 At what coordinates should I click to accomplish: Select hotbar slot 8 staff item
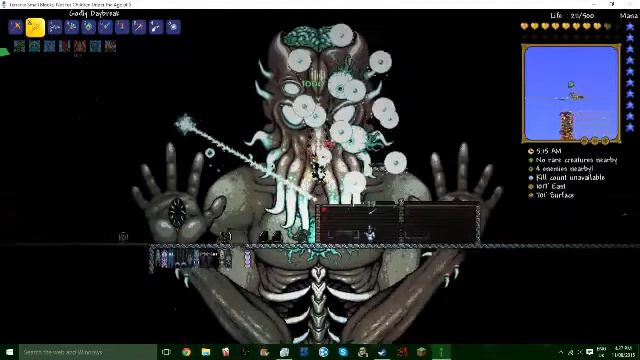[x=139, y=27]
